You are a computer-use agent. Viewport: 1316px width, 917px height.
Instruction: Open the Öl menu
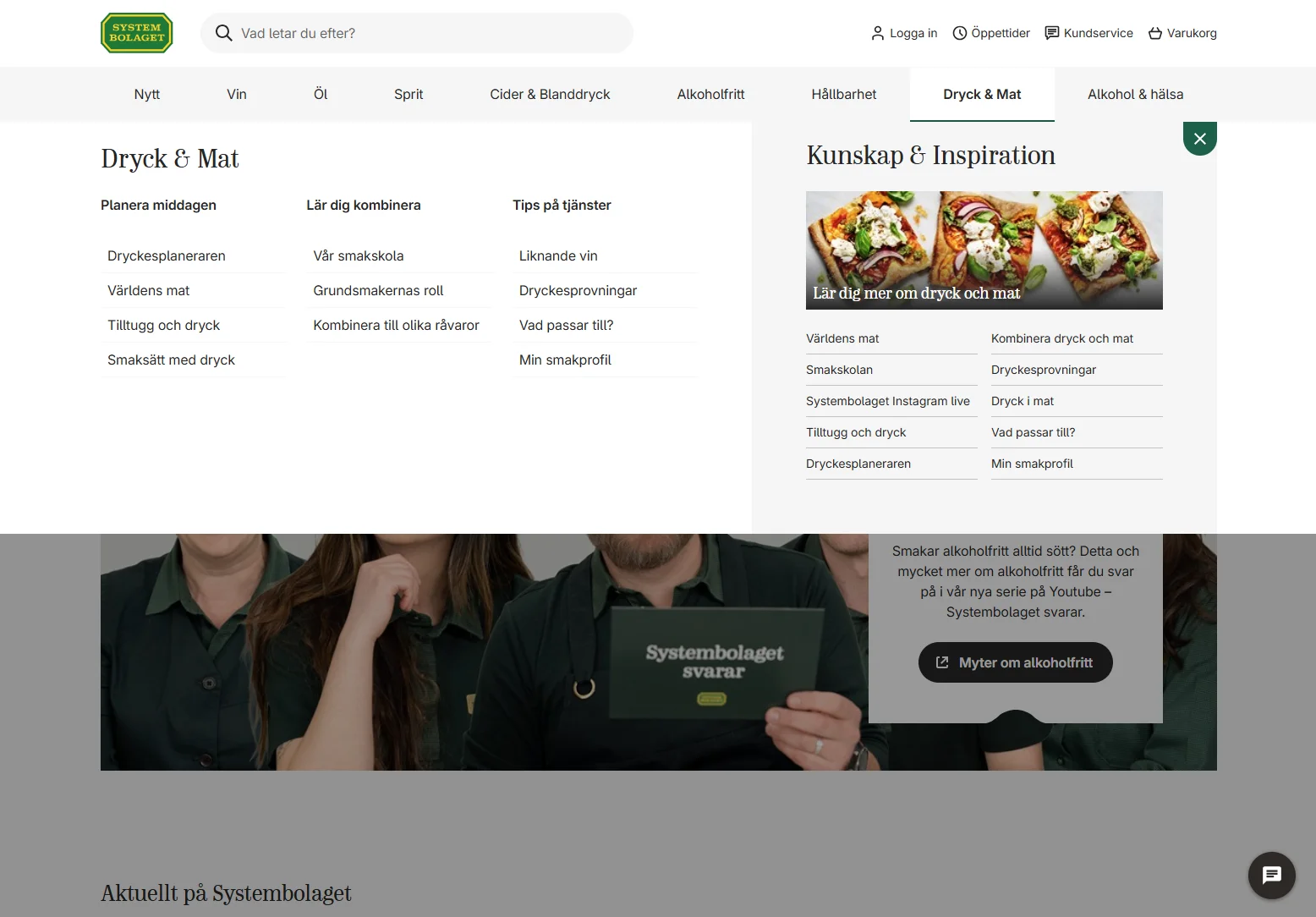(321, 94)
